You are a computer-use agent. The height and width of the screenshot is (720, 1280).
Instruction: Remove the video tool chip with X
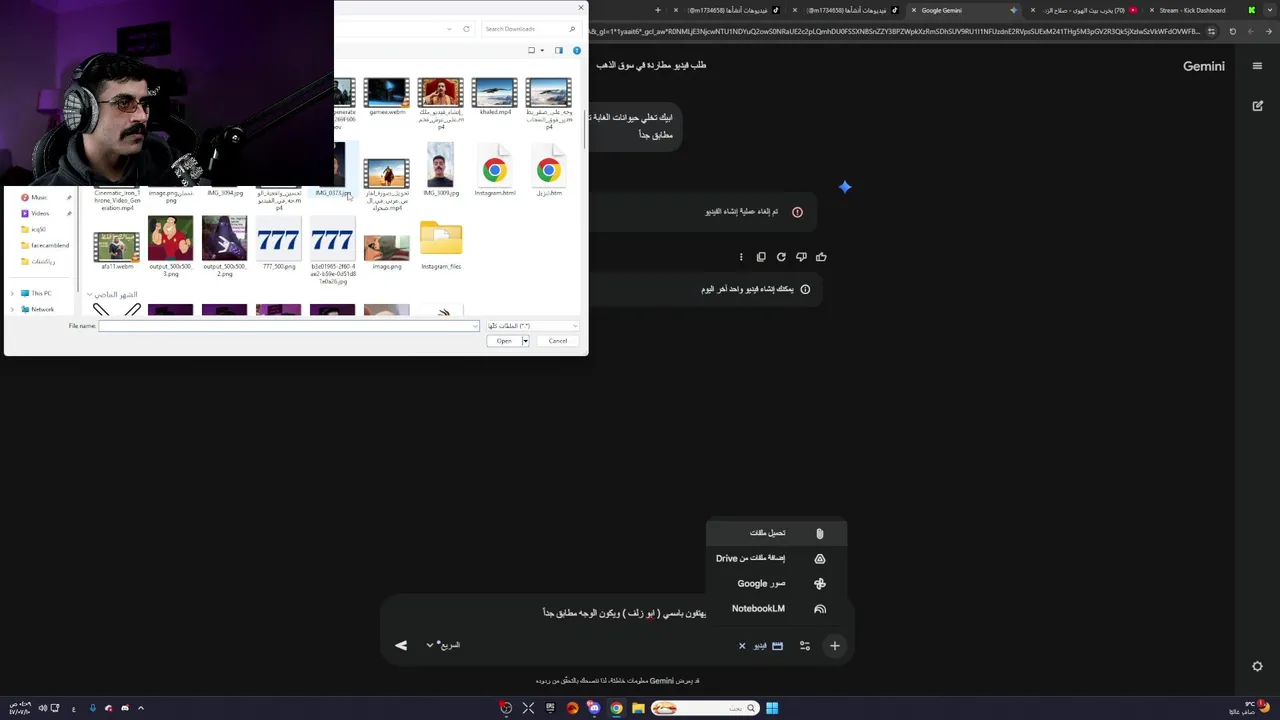tap(742, 646)
